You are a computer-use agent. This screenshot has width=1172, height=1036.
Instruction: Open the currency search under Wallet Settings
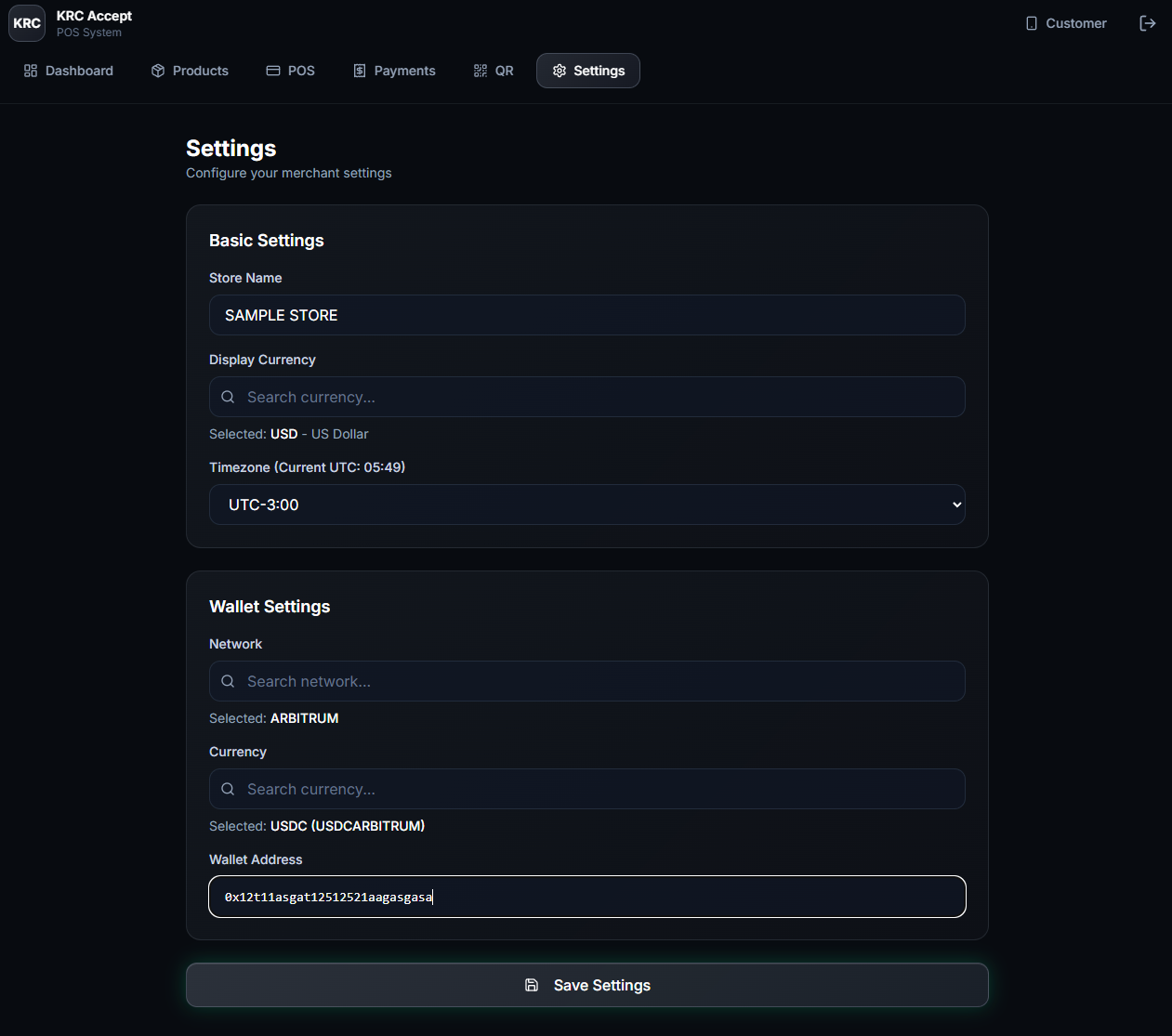pos(586,789)
